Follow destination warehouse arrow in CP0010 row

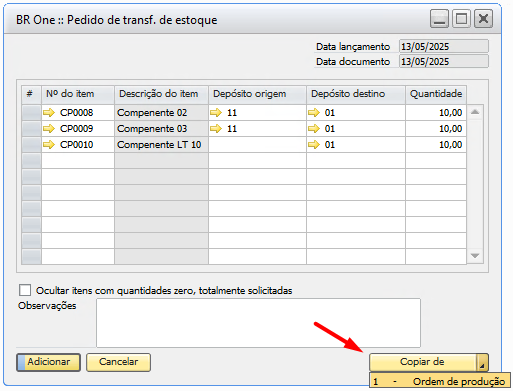pos(314,145)
